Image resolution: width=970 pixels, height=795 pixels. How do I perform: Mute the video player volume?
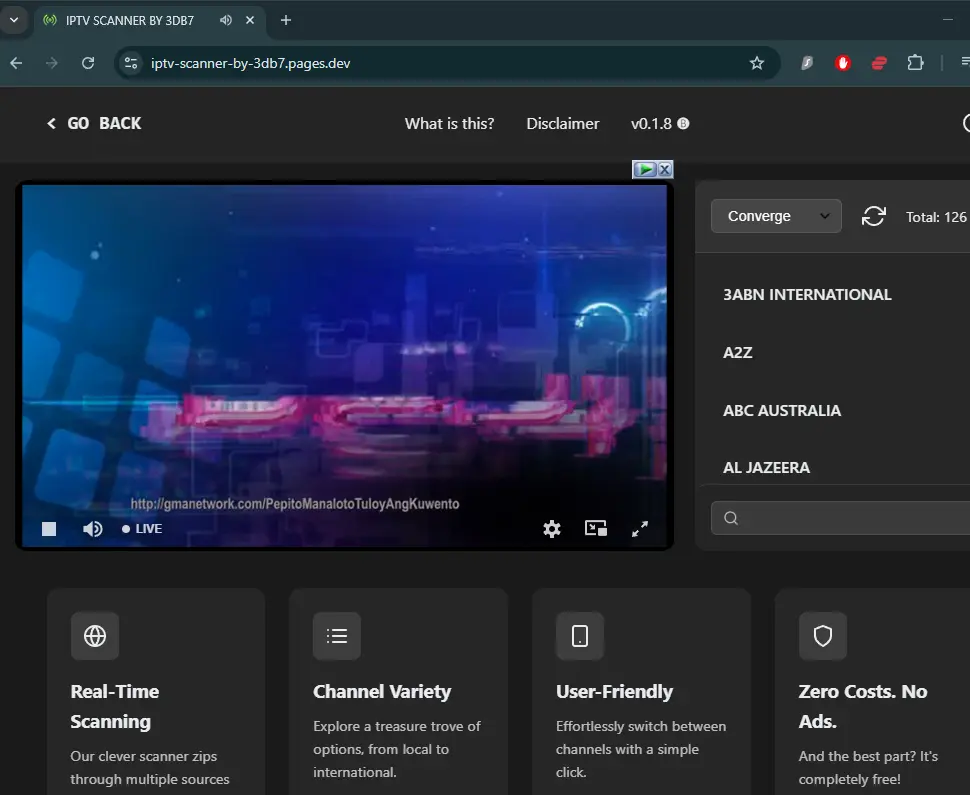pos(93,529)
